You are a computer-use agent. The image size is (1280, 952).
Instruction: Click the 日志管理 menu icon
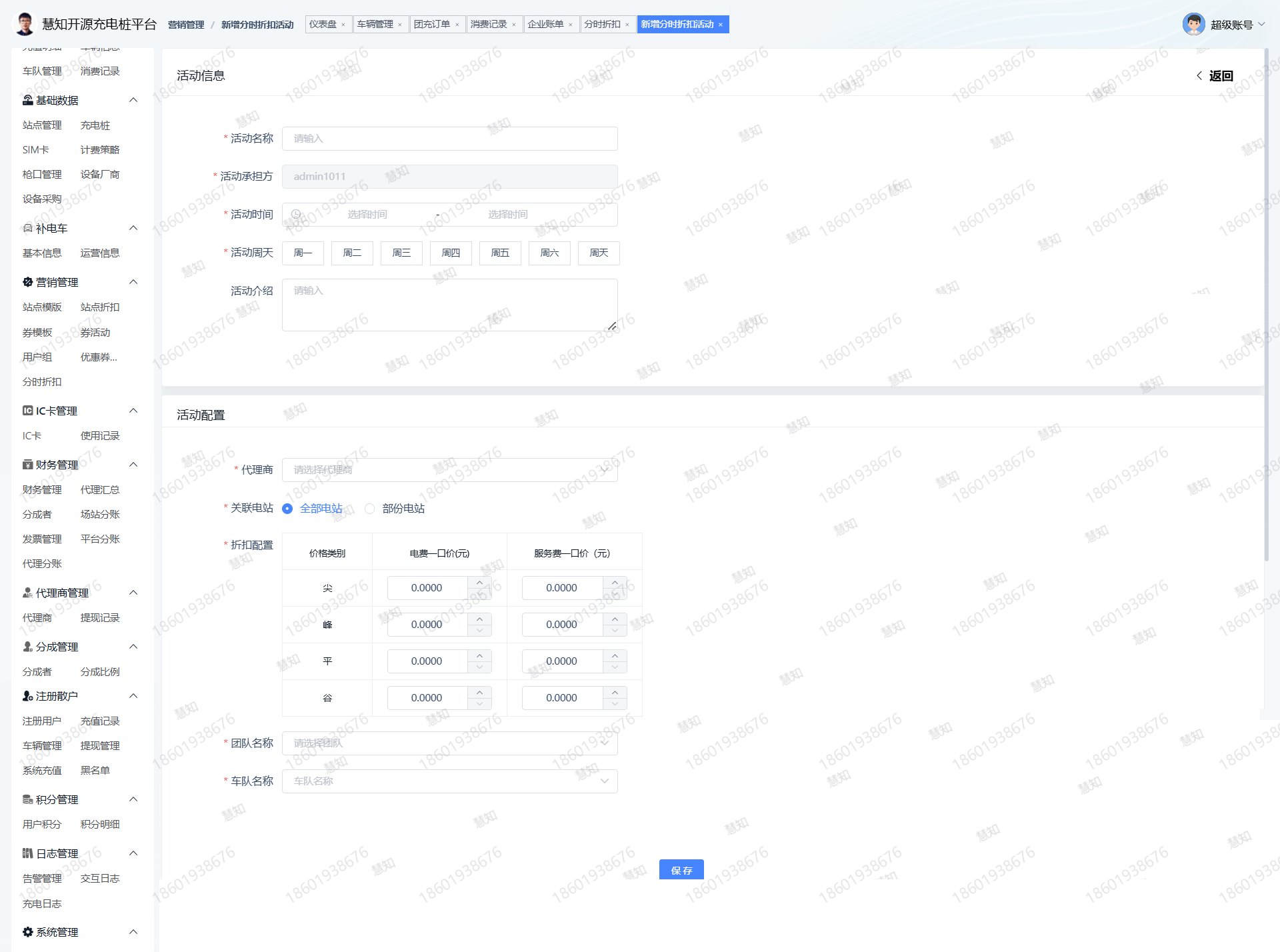27,853
